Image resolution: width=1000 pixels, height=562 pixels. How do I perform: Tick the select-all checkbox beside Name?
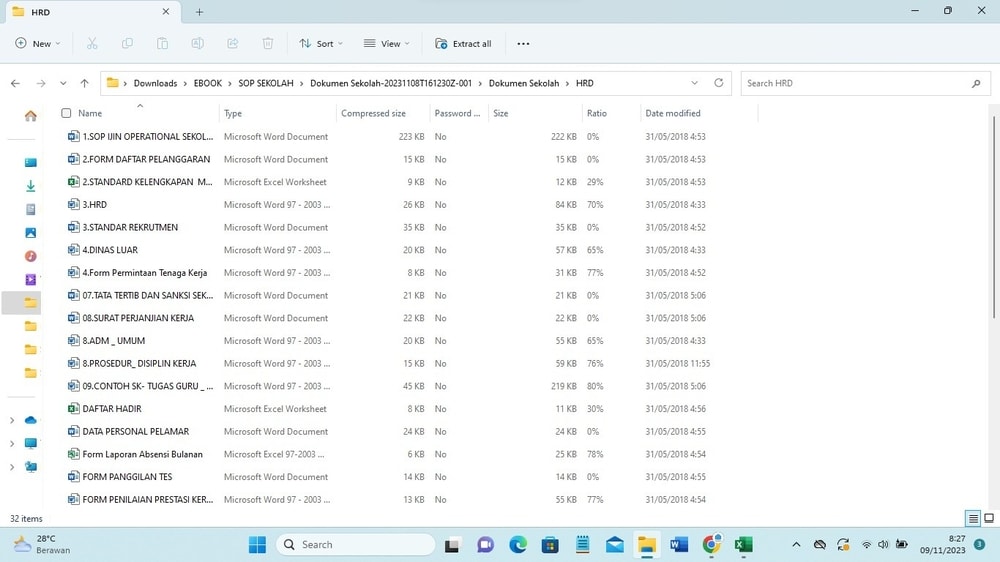point(66,113)
